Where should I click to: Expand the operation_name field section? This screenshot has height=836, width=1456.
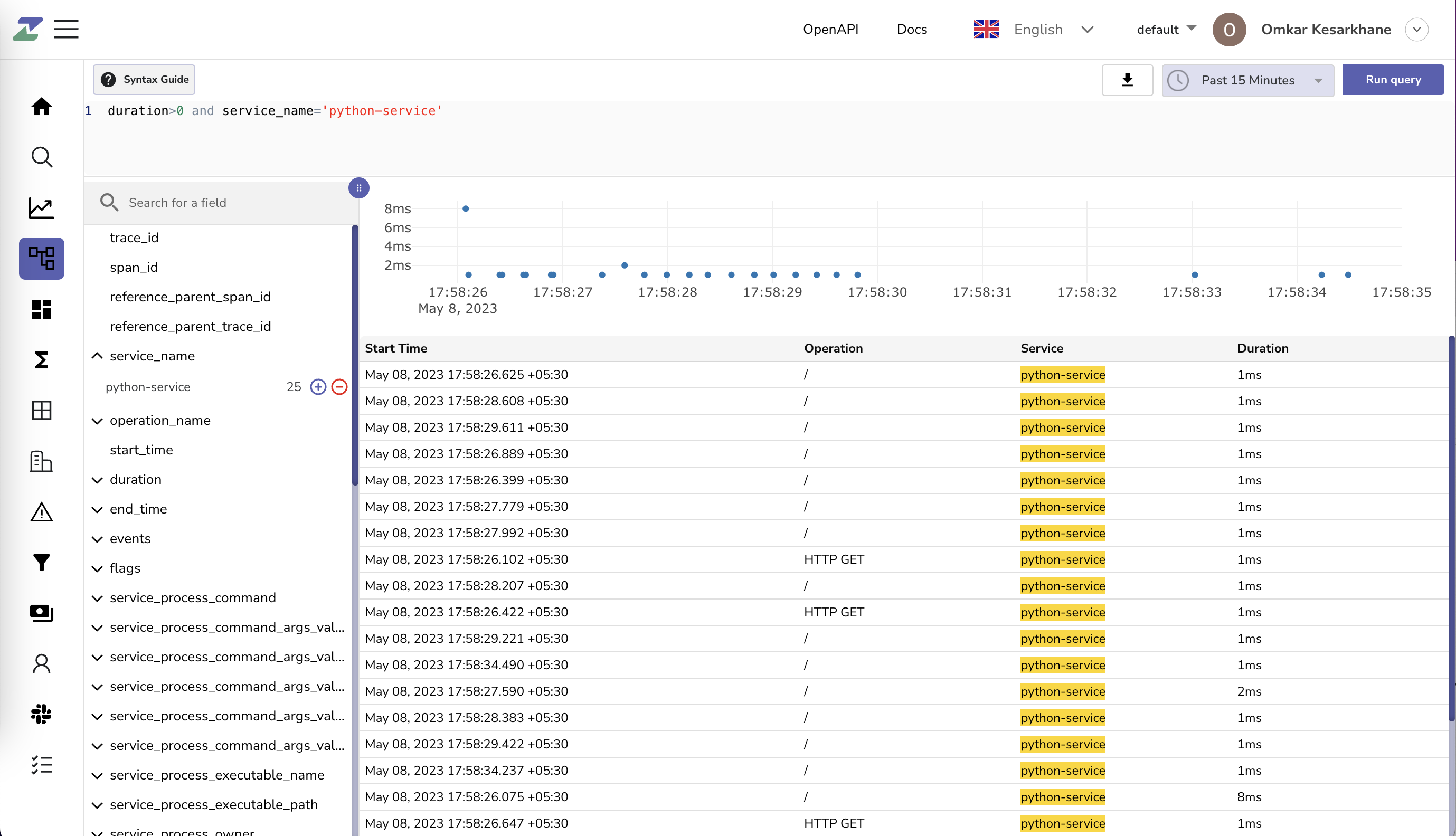pyautogui.click(x=97, y=420)
